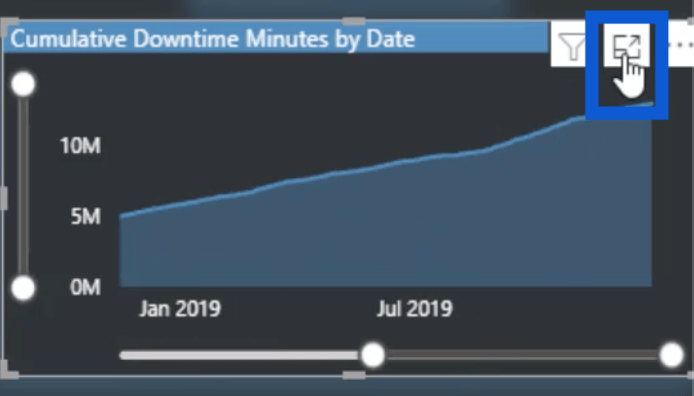This screenshot has height=396, width=694.
Task: Select the top handle of vertical zoom slider
Action: click(23, 84)
